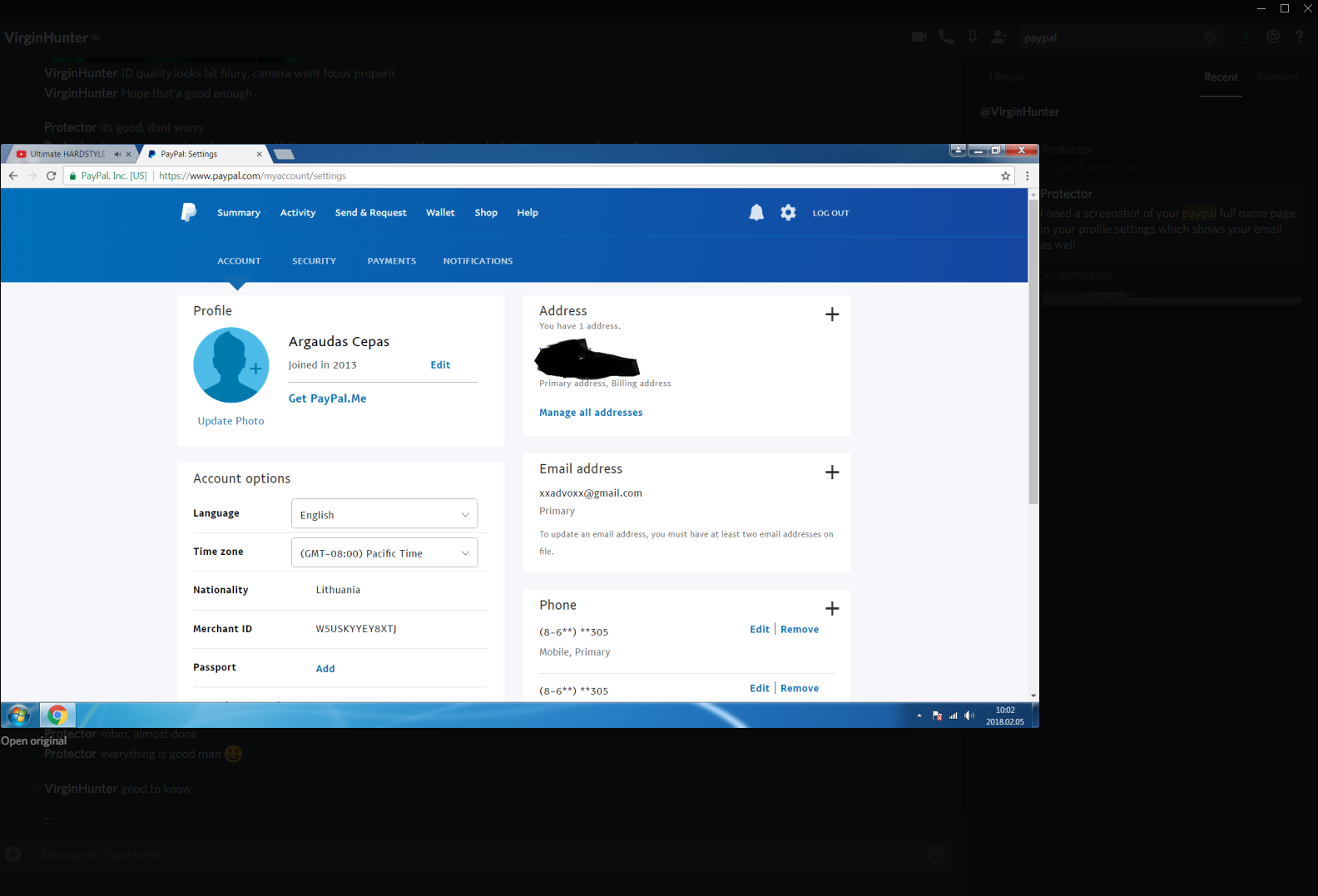Image resolution: width=1318 pixels, height=896 pixels.
Task: Click the network signal tray icon
Action: pos(954,715)
